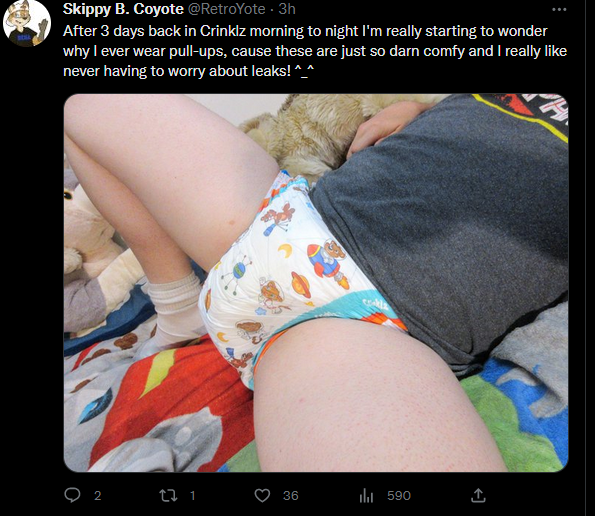Expand the three-dot more options menu

tap(559, 9)
